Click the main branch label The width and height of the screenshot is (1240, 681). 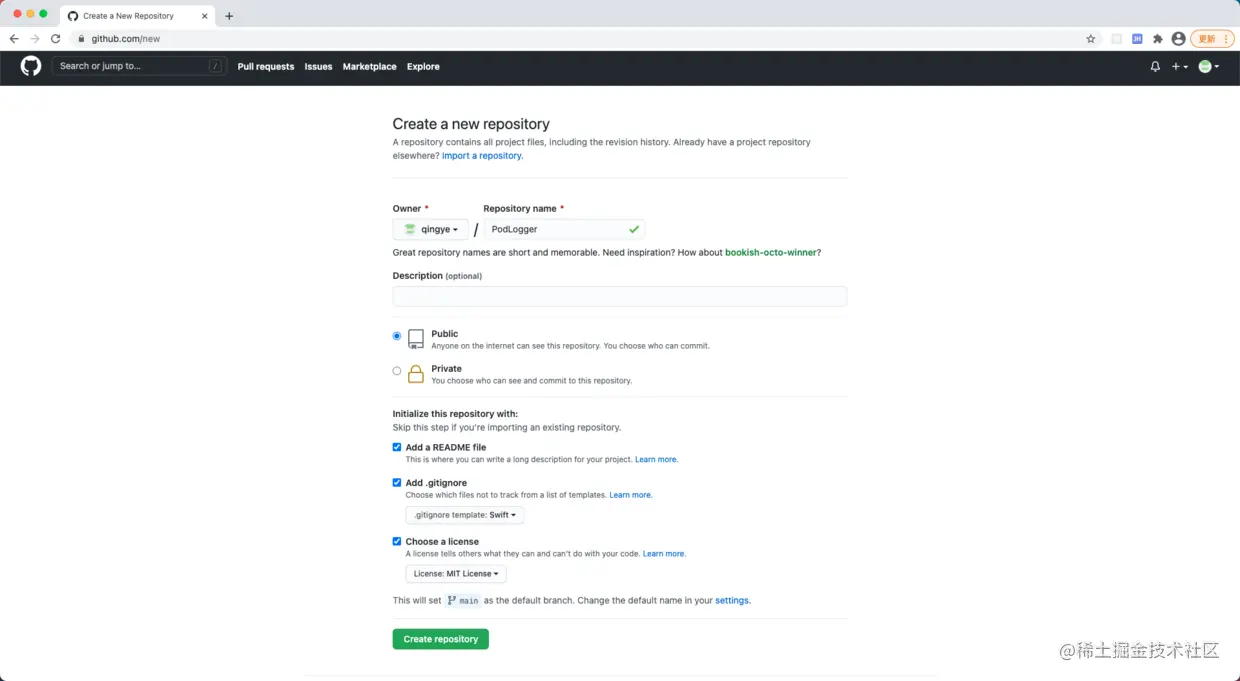(x=463, y=601)
